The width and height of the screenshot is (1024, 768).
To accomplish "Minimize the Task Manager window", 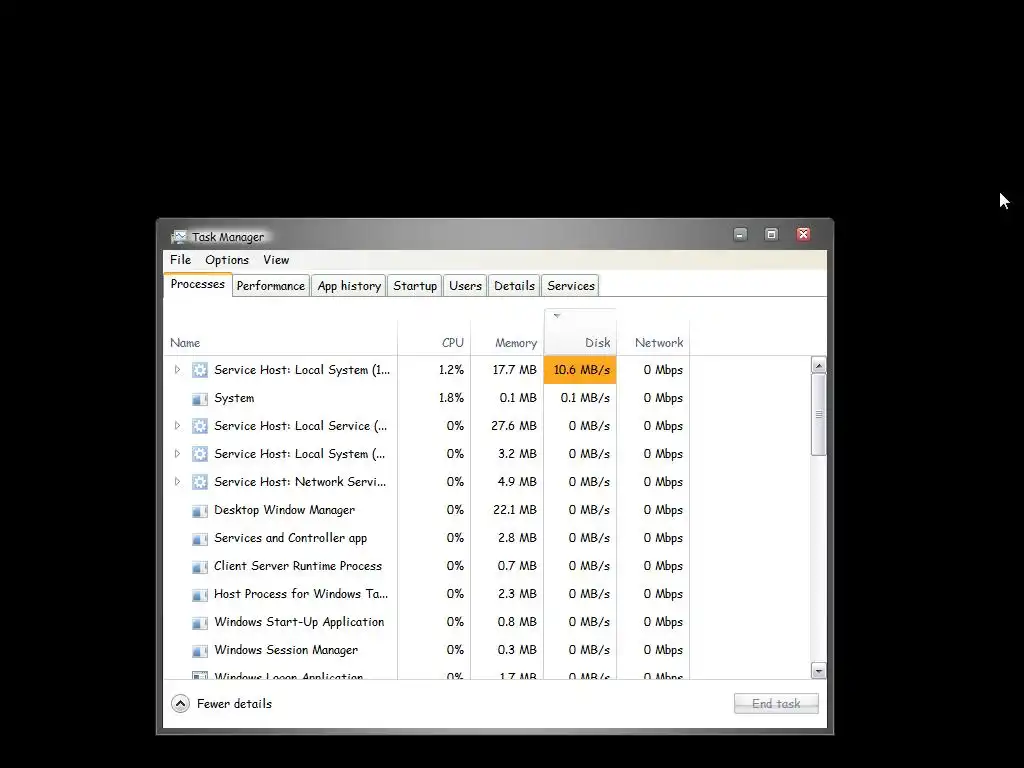I will point(740,234).
